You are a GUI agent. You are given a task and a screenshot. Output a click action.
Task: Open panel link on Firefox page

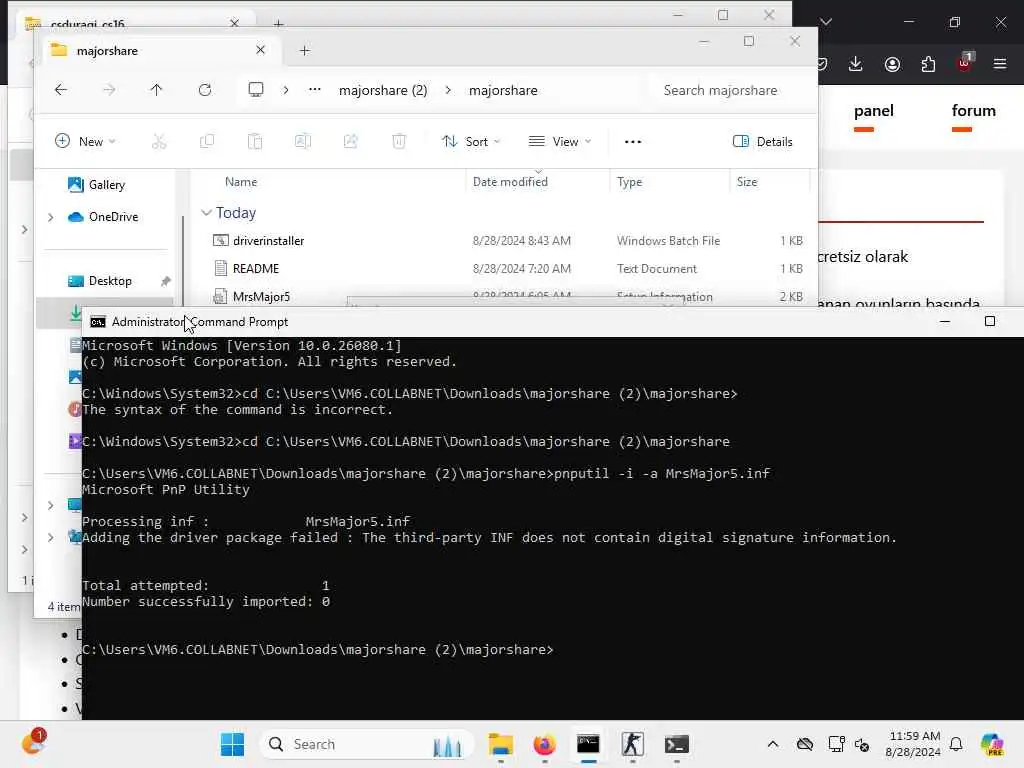pos(874,111)
